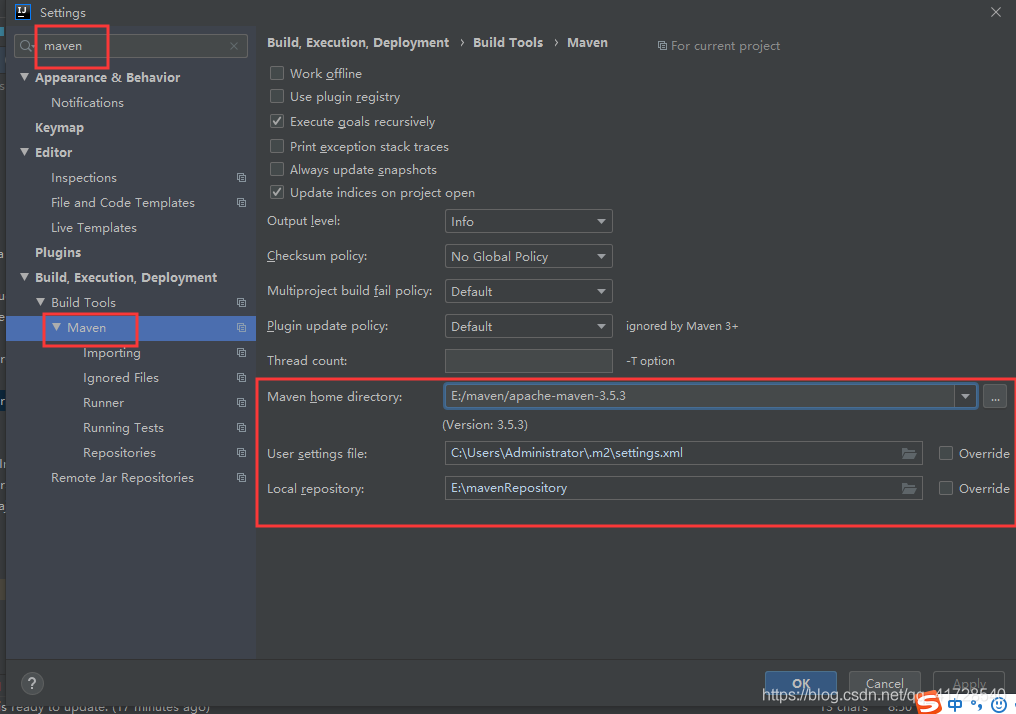
Task: Open the Maven home directory dropdown arrow
Action: pos(965,397)
